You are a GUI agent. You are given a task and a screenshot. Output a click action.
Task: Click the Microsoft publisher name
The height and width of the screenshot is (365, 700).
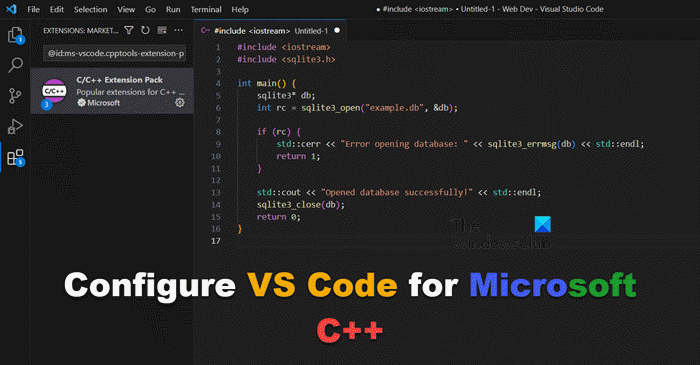(x=104, y=103)
